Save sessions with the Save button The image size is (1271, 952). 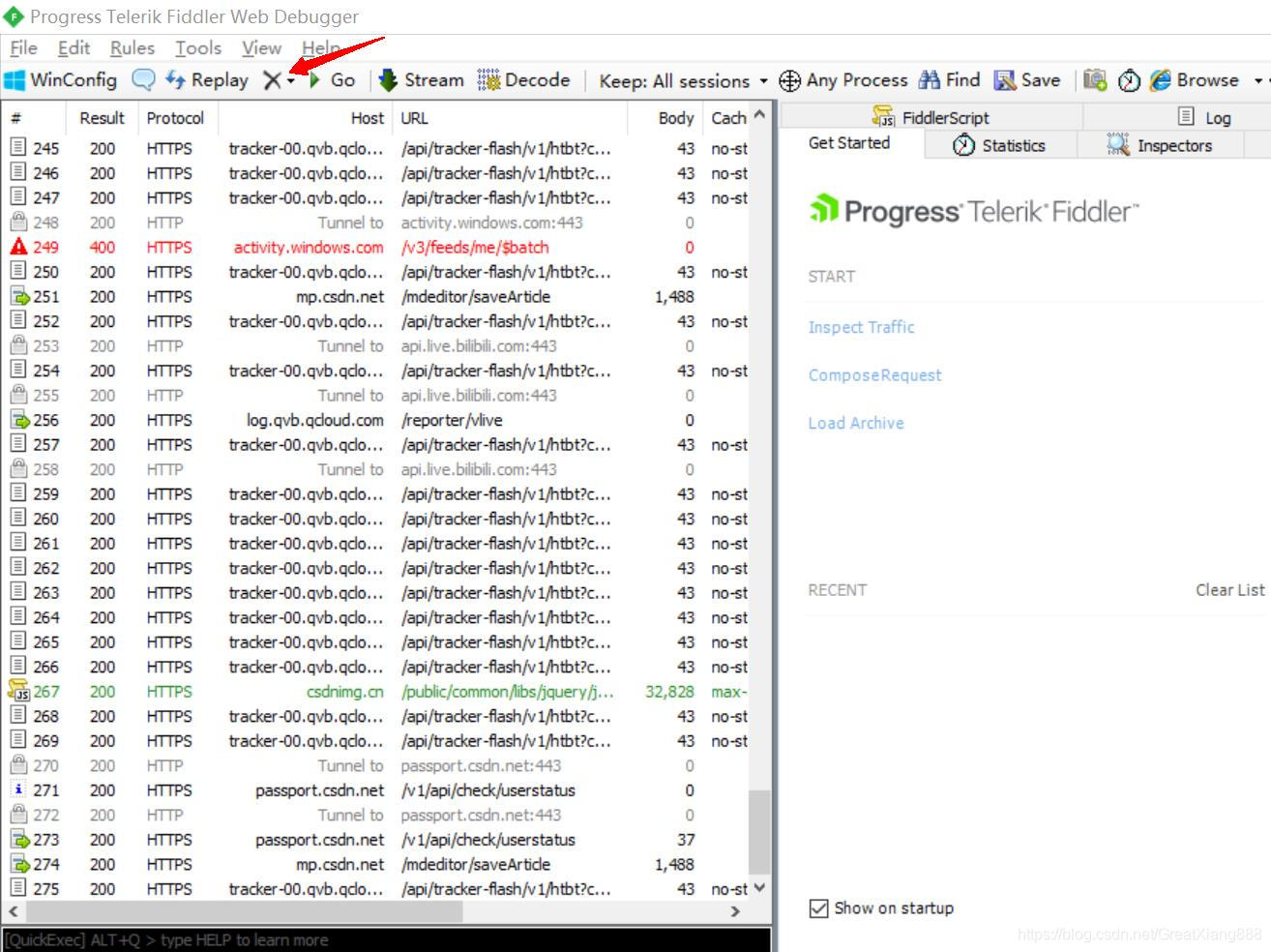pos(1027,80)
